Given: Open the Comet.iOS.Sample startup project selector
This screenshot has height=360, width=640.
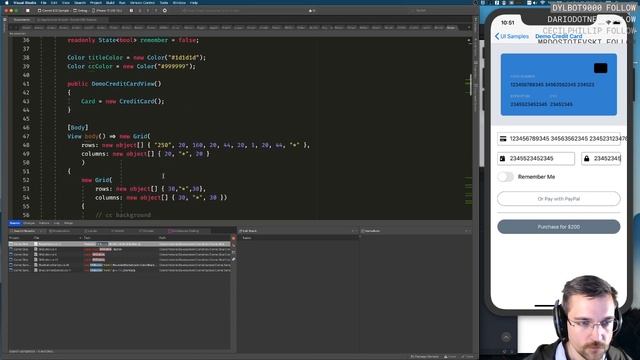Looking at the screenshot, I should (54, 10).
